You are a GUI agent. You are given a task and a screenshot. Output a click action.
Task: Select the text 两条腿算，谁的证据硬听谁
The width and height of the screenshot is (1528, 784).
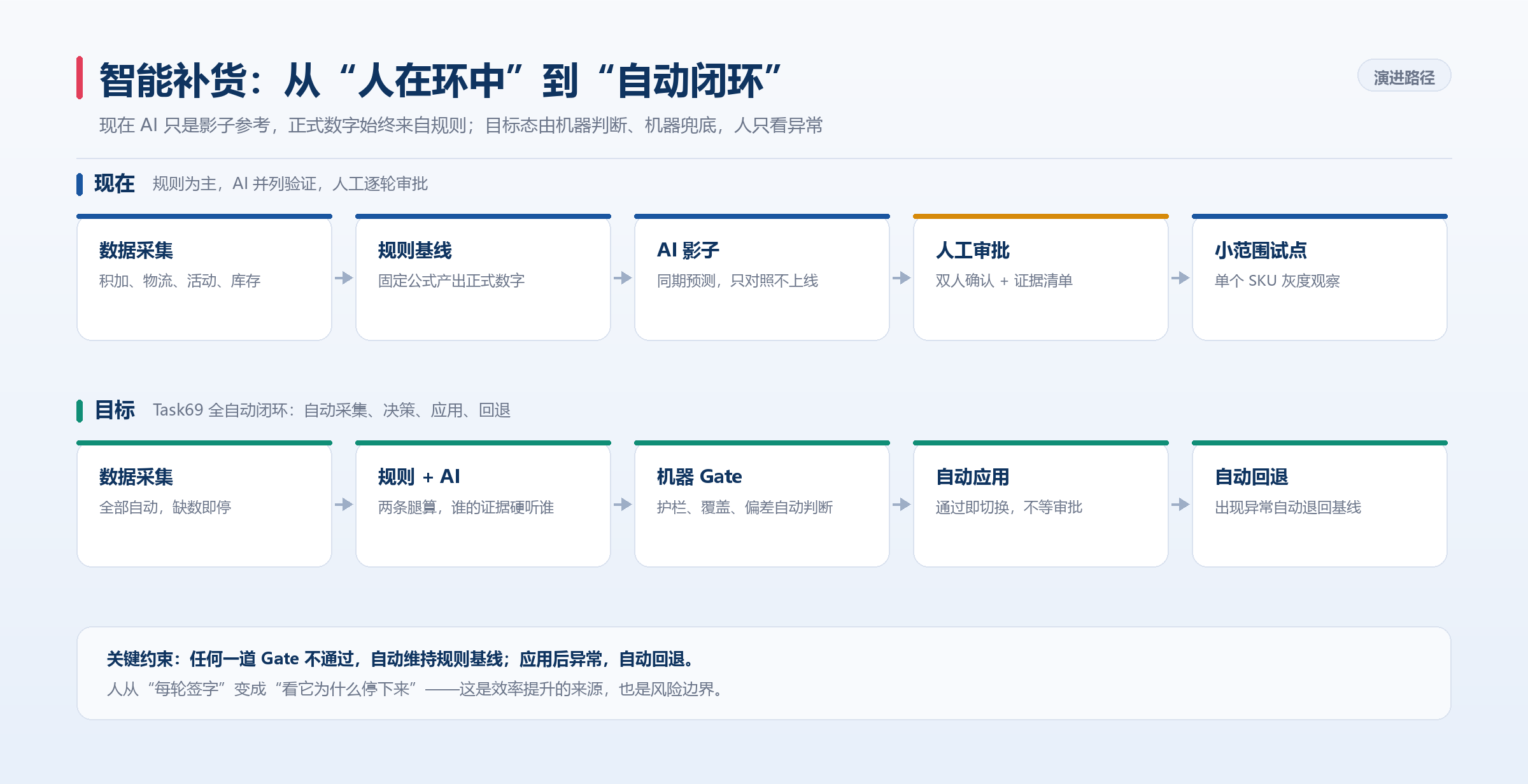pyautogui.click(x=466, y=507)
